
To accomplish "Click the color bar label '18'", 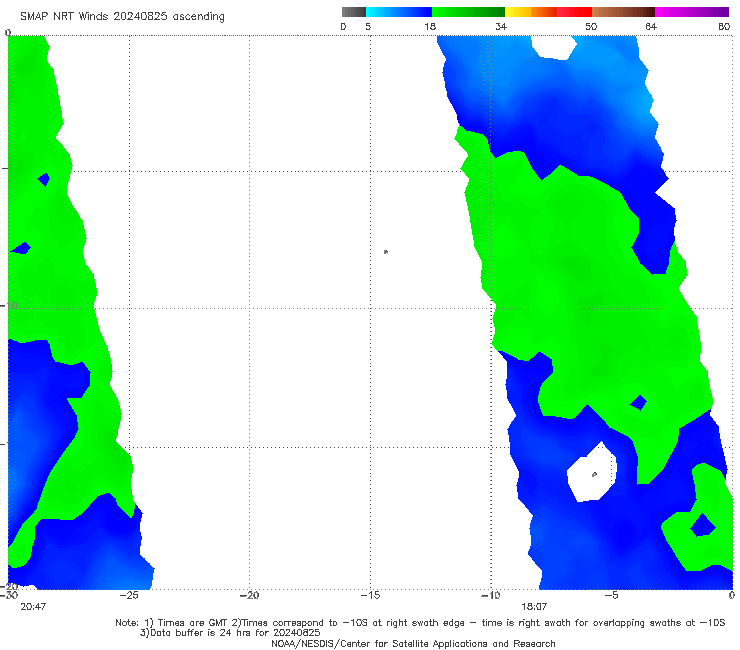I will coord(430,26).
